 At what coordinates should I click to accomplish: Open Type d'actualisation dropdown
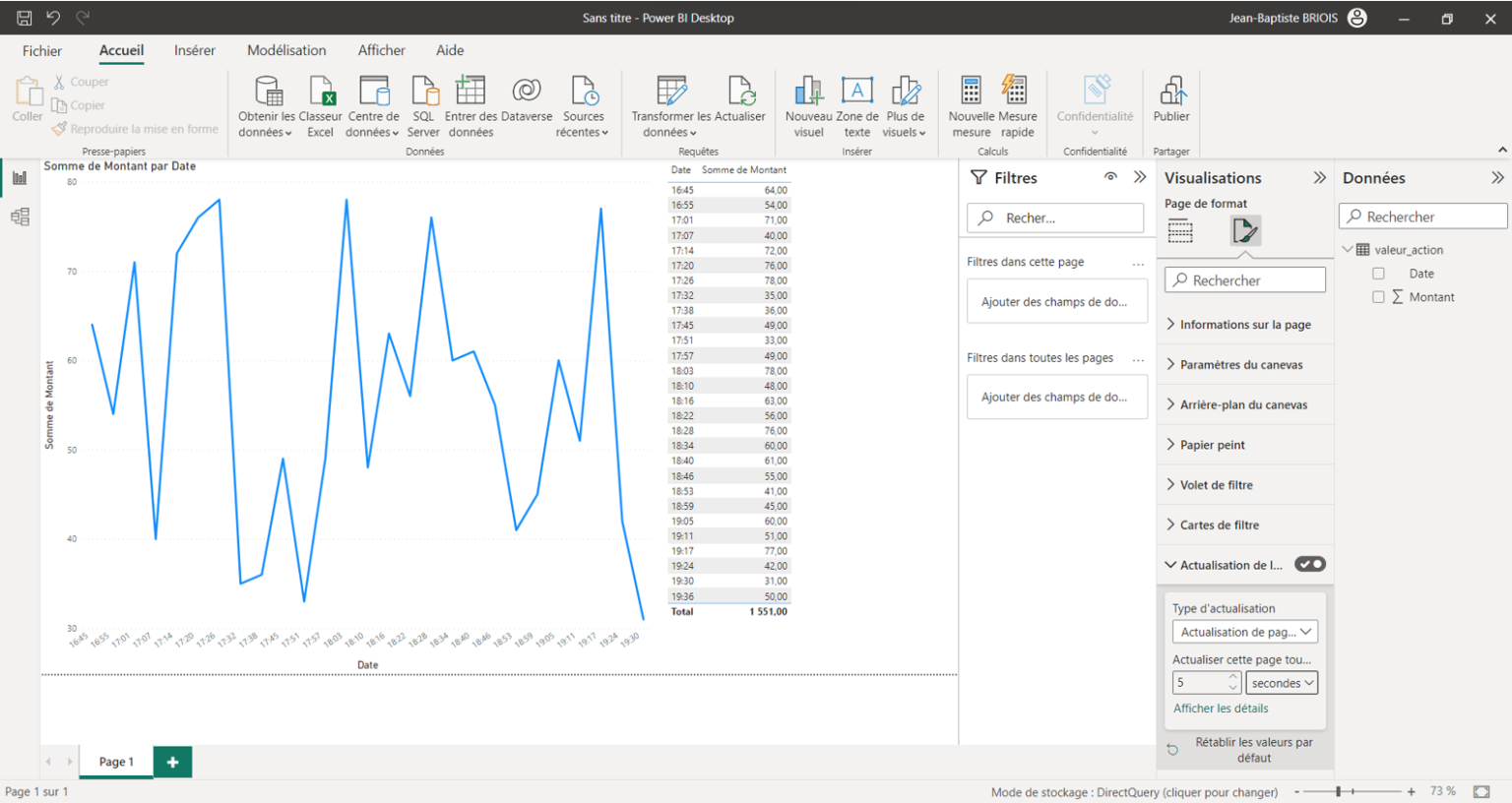click(x=1245, y=632)
